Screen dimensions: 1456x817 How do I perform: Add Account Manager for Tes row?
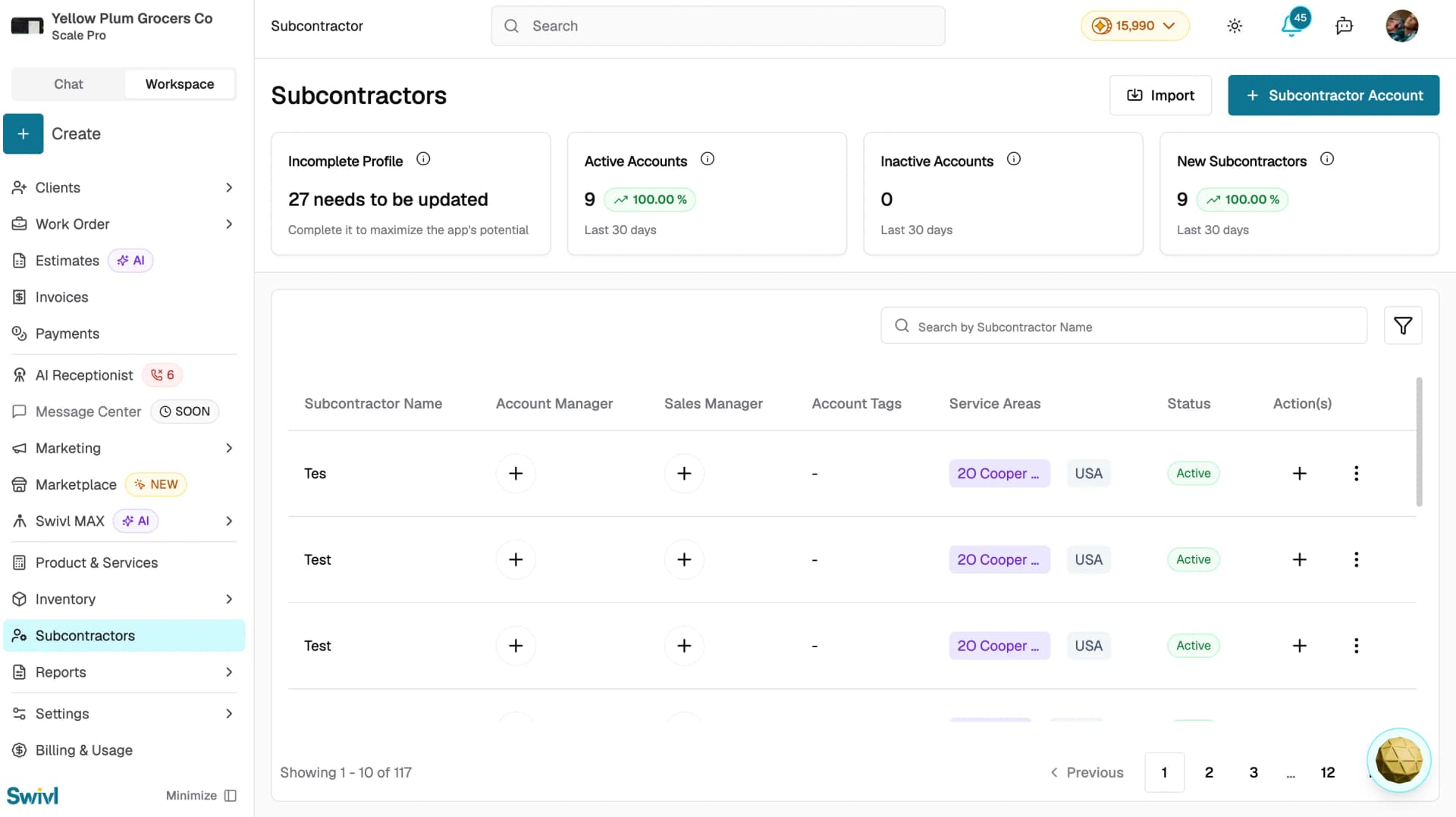click(x=516, y=474)
